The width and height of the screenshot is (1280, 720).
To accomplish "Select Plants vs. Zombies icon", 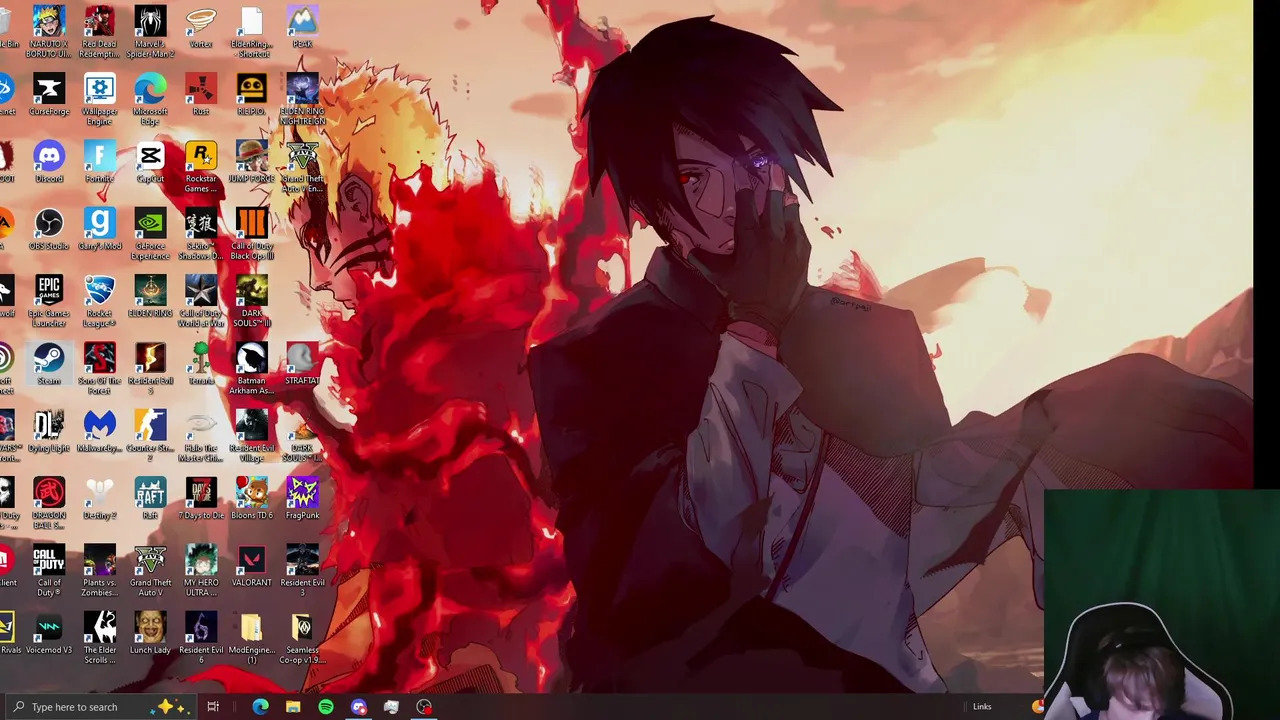I will point(99,570).
